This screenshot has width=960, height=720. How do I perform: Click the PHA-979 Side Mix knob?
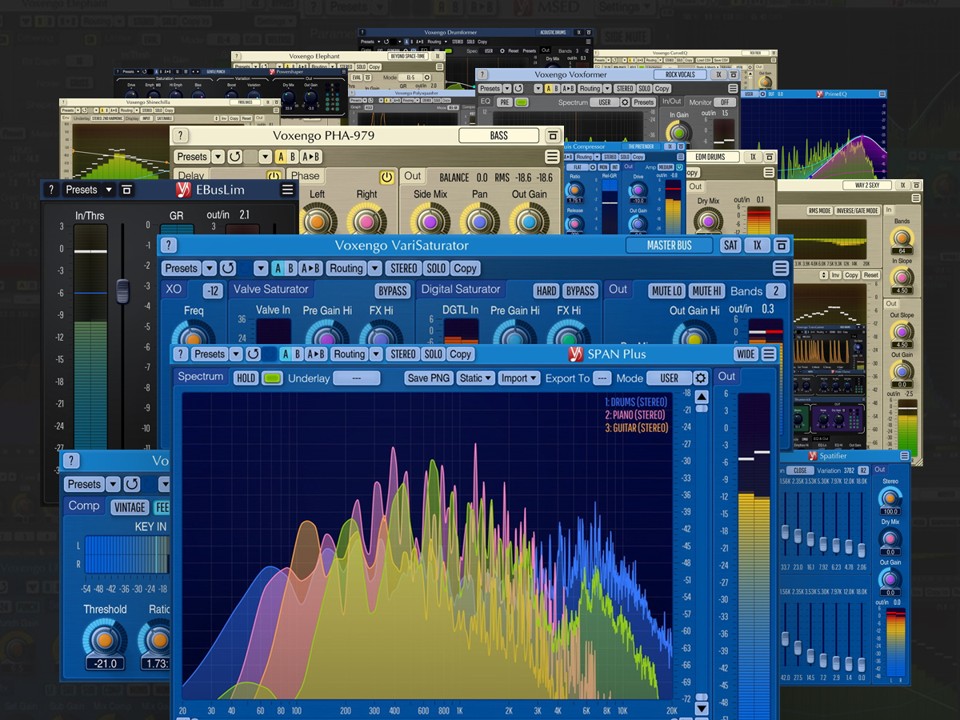point(430,220)
